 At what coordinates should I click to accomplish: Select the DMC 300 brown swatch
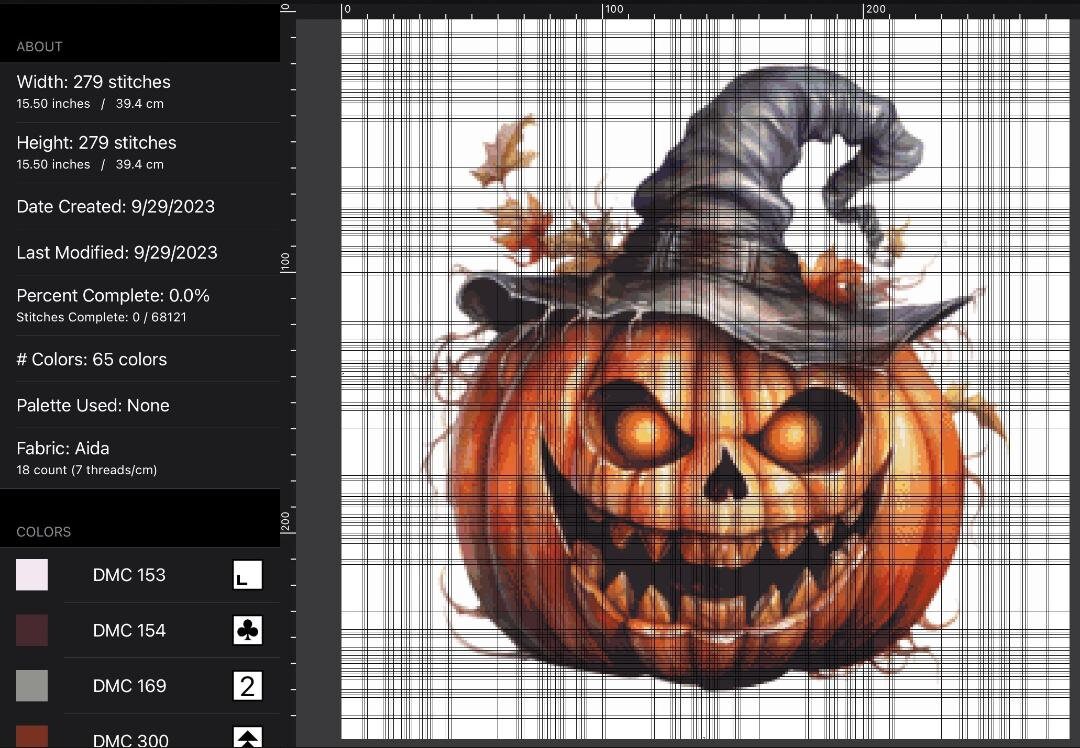[32, 736]
